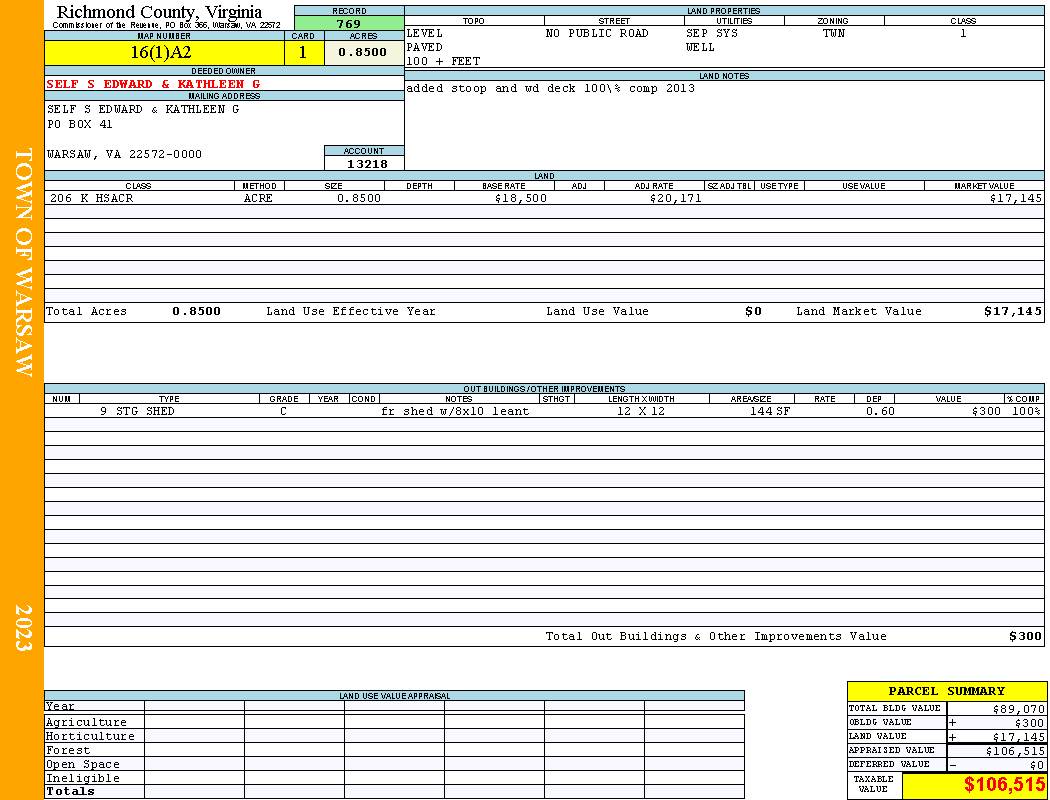Select the TWN zoning value

coord(834,33)
